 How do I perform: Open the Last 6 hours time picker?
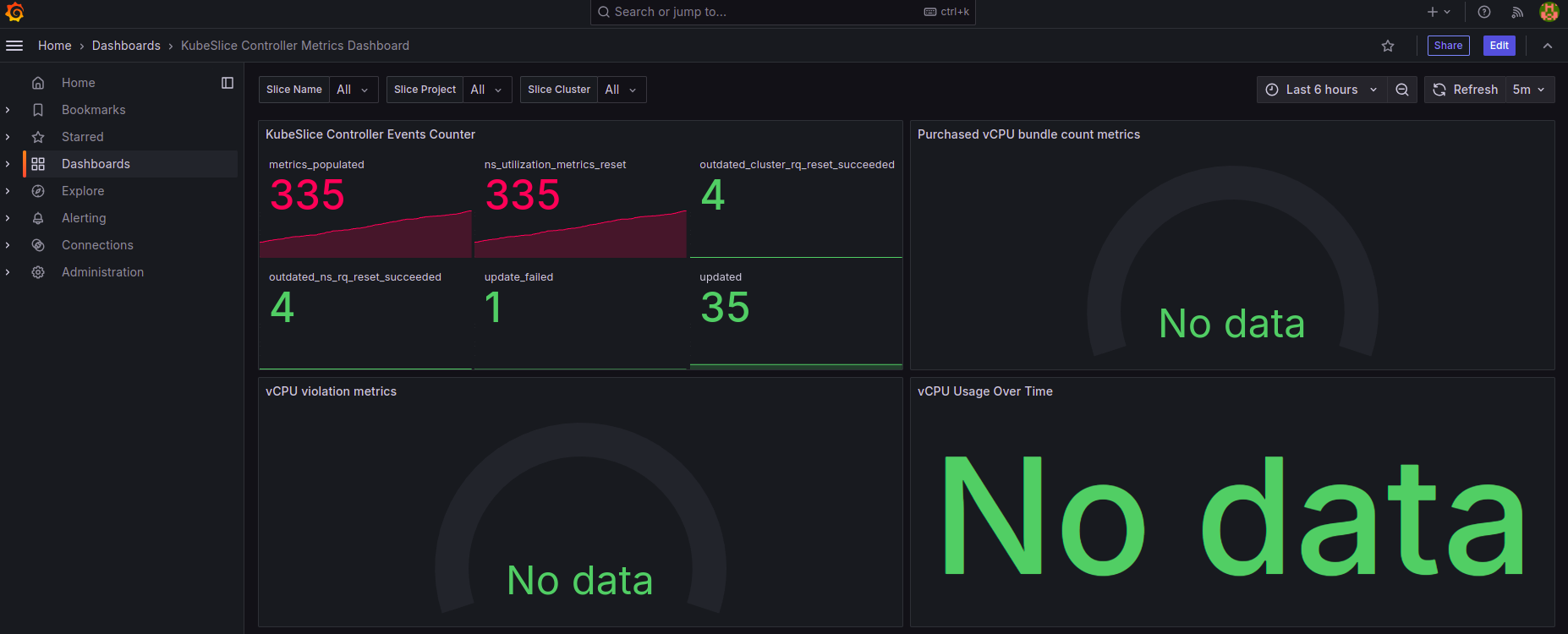[1321, 90]
